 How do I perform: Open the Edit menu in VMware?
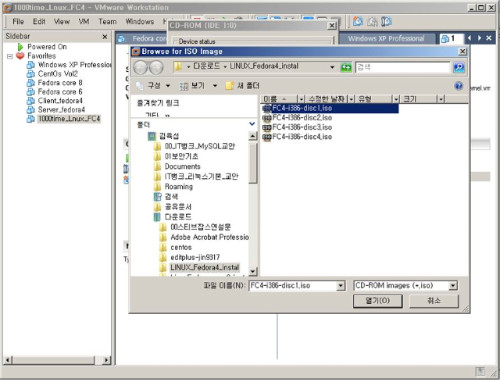click(x=39, y=22)
